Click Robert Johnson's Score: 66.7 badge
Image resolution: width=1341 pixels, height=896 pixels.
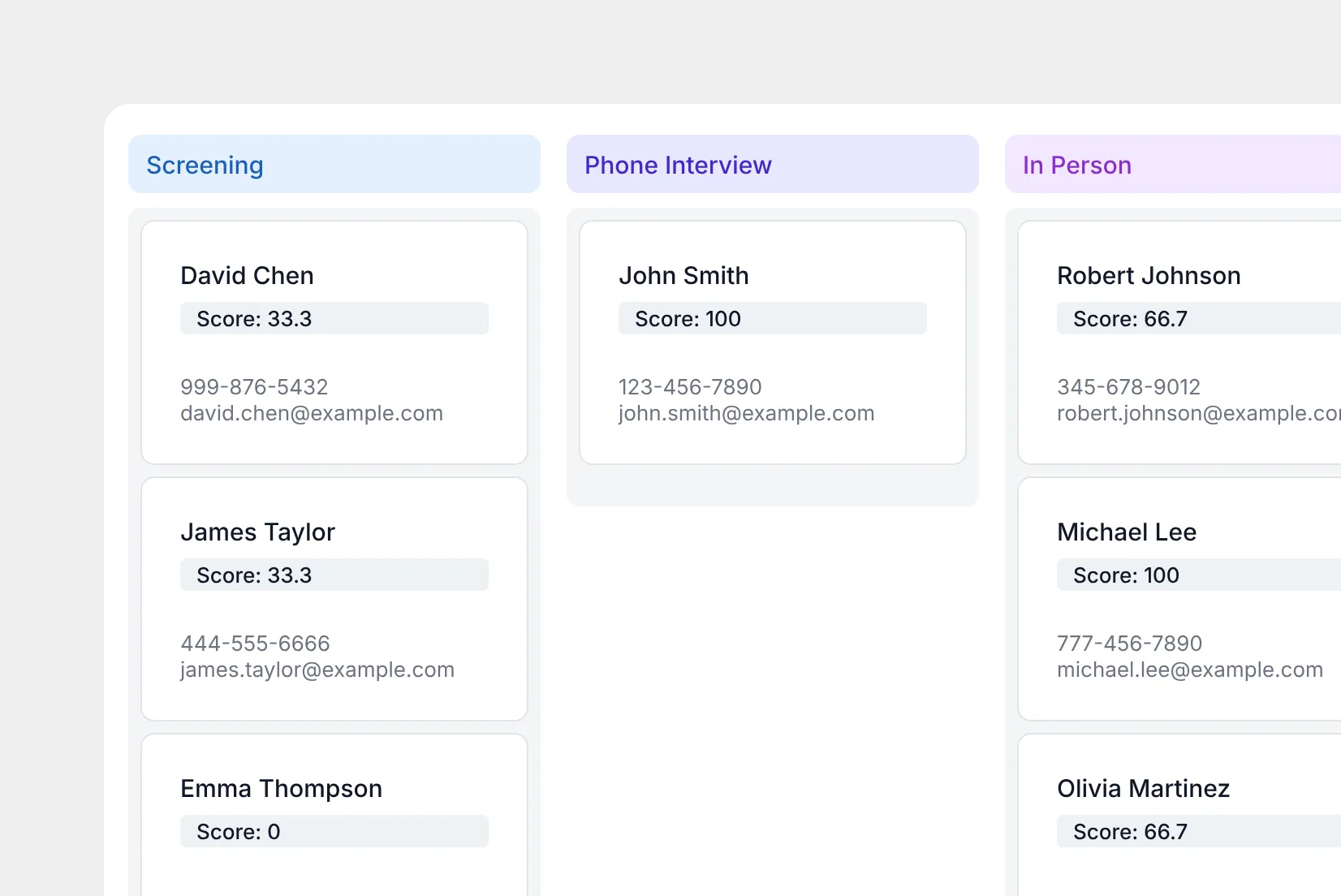[x=1199, y=318]
